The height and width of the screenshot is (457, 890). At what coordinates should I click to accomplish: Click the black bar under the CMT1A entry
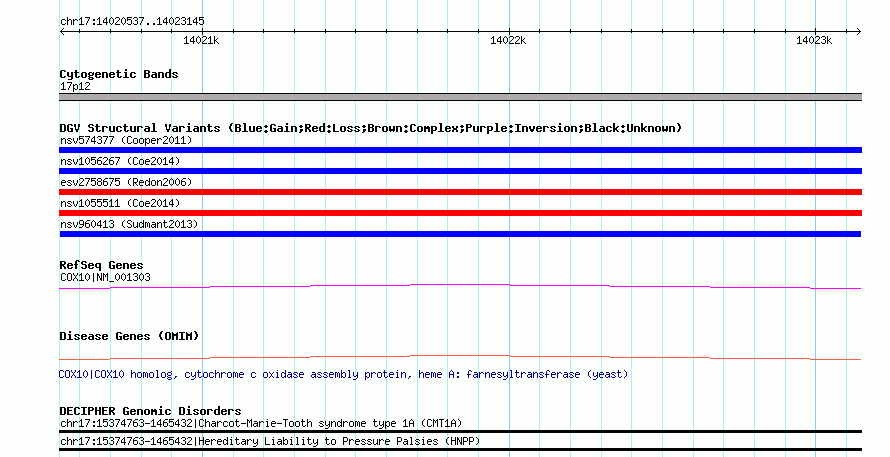click(x=460, y=431)
